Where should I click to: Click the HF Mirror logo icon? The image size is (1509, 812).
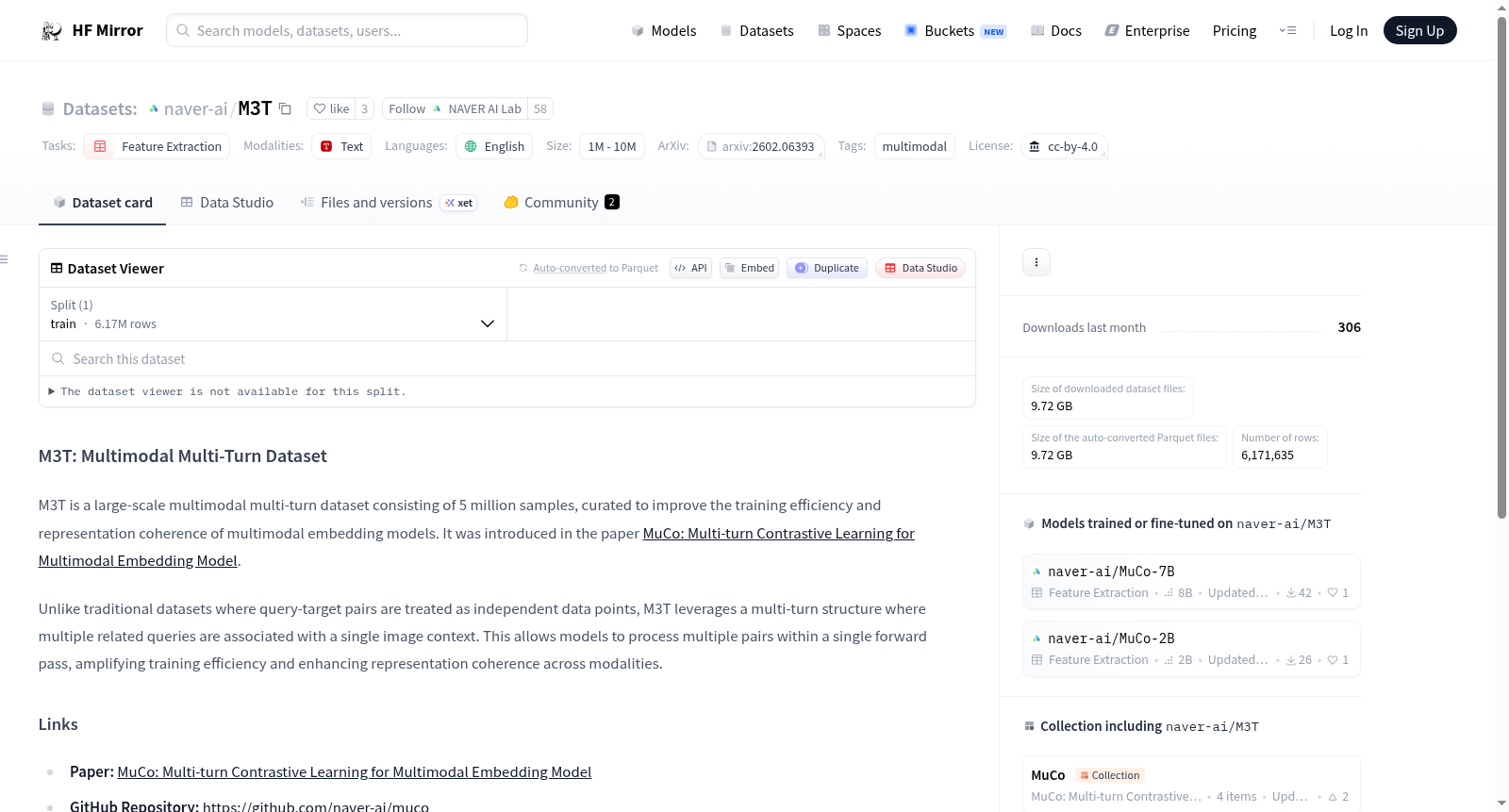coord(52,30)
